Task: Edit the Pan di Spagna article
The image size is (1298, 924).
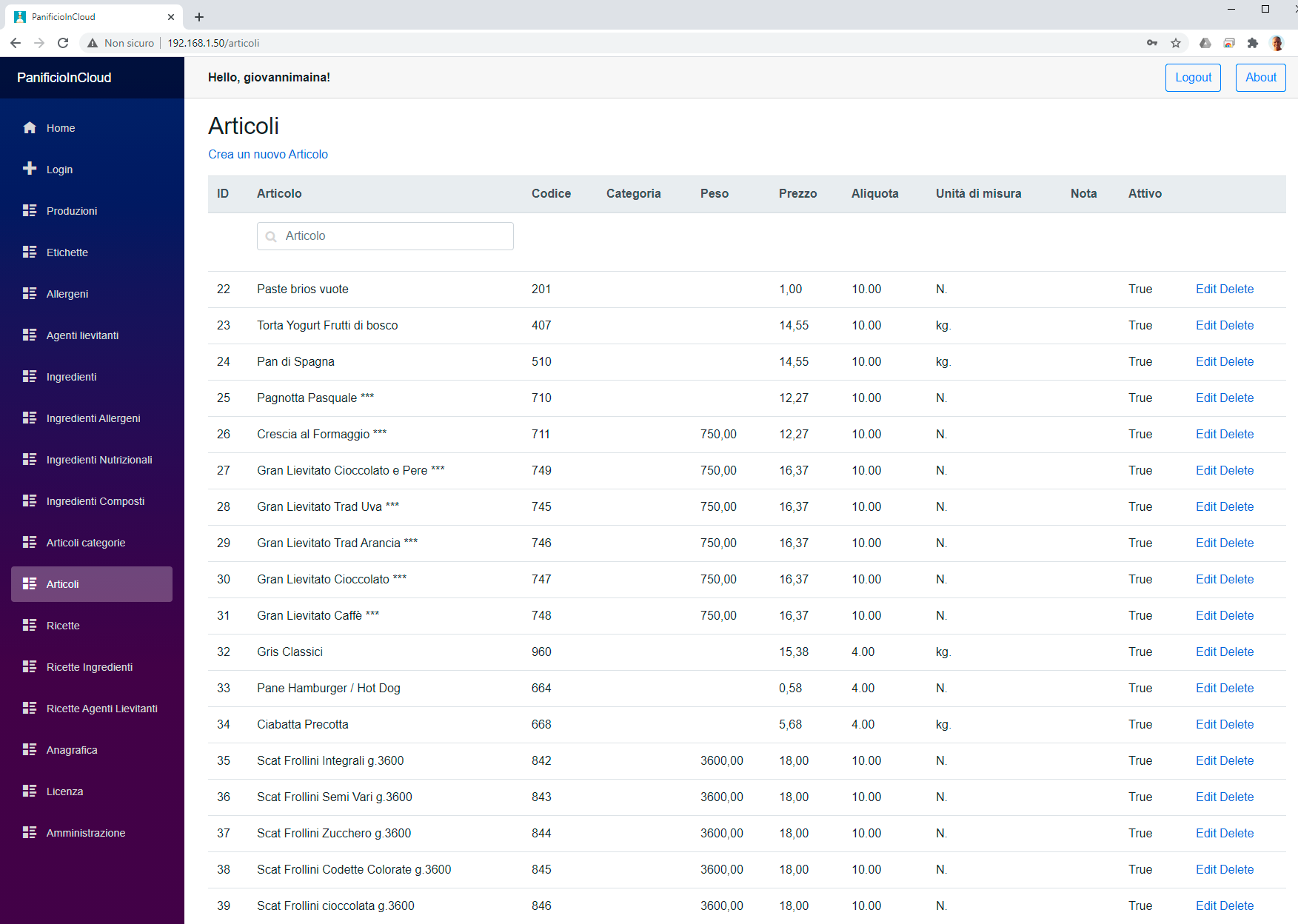Action: (1206, 361)
